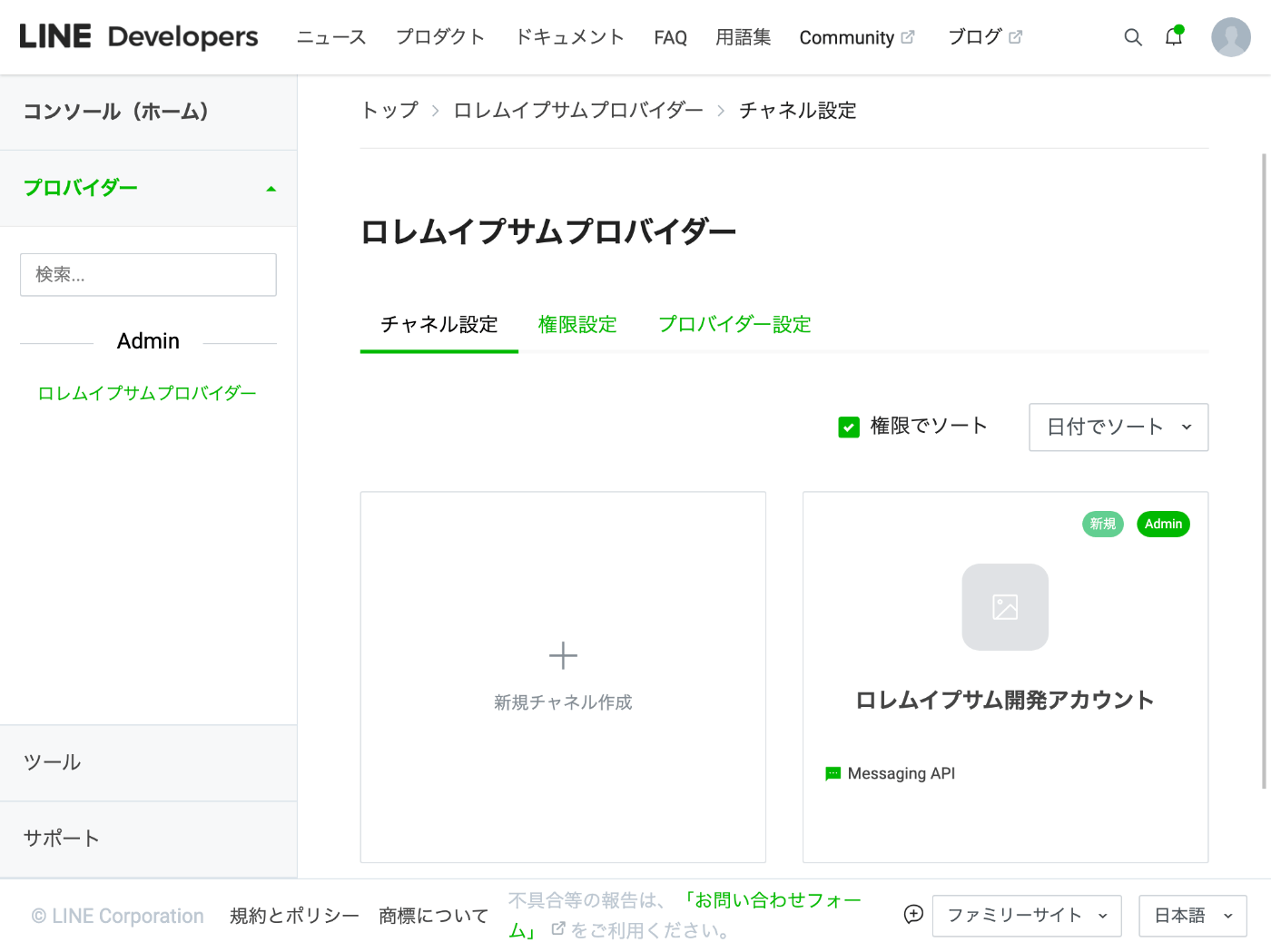Click the 新規 badge on channel card

[x=1103, y=524]
